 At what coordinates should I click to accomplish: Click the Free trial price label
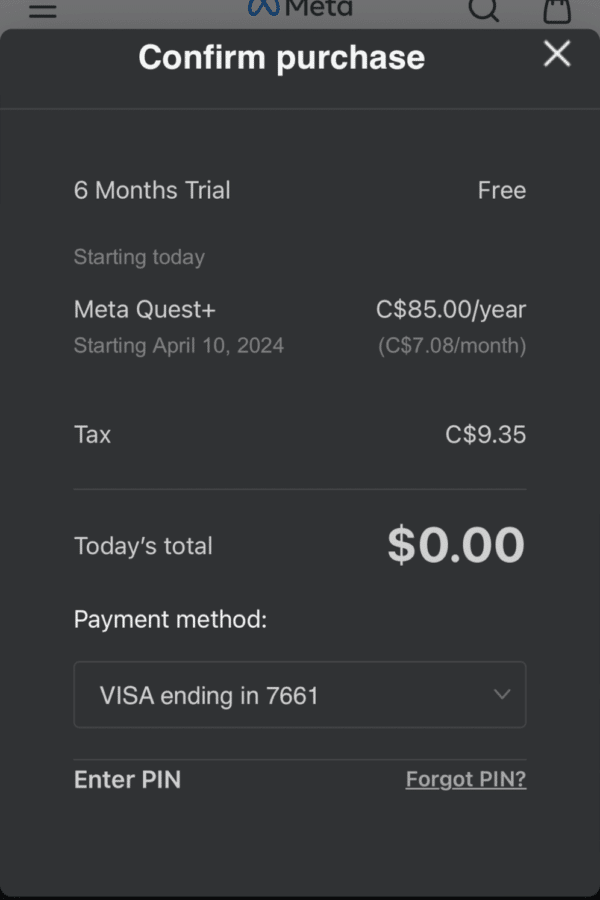(x=502, y=190)
